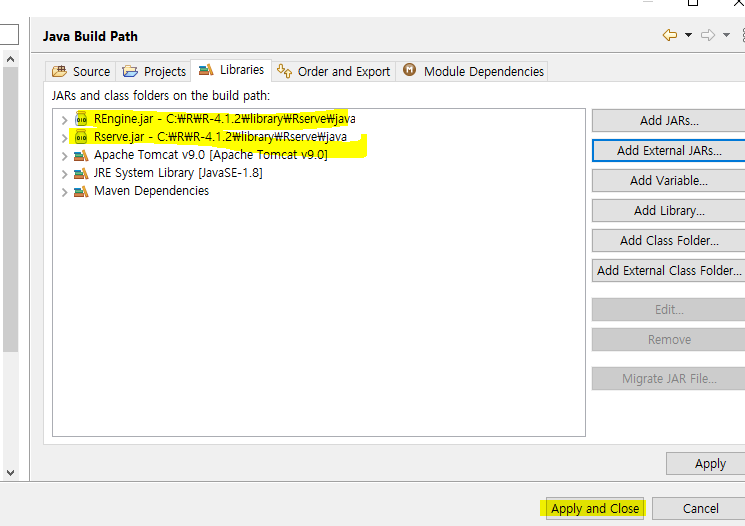The width and height of the screenshot is (745, 526).
Task: Click the Order and Export tab icon
Action: 284,71
